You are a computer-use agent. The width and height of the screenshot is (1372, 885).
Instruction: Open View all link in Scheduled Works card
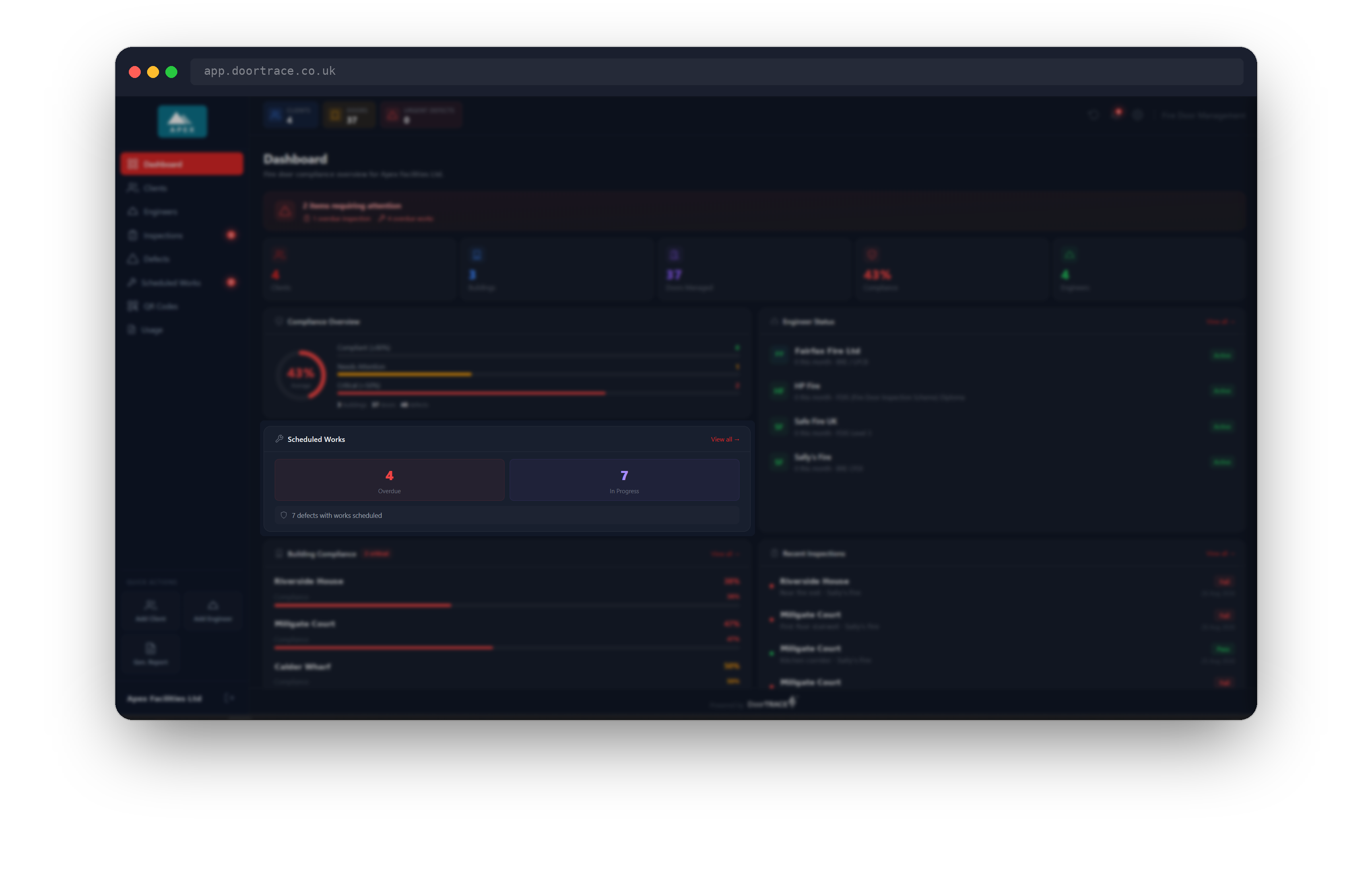(725, 440)
